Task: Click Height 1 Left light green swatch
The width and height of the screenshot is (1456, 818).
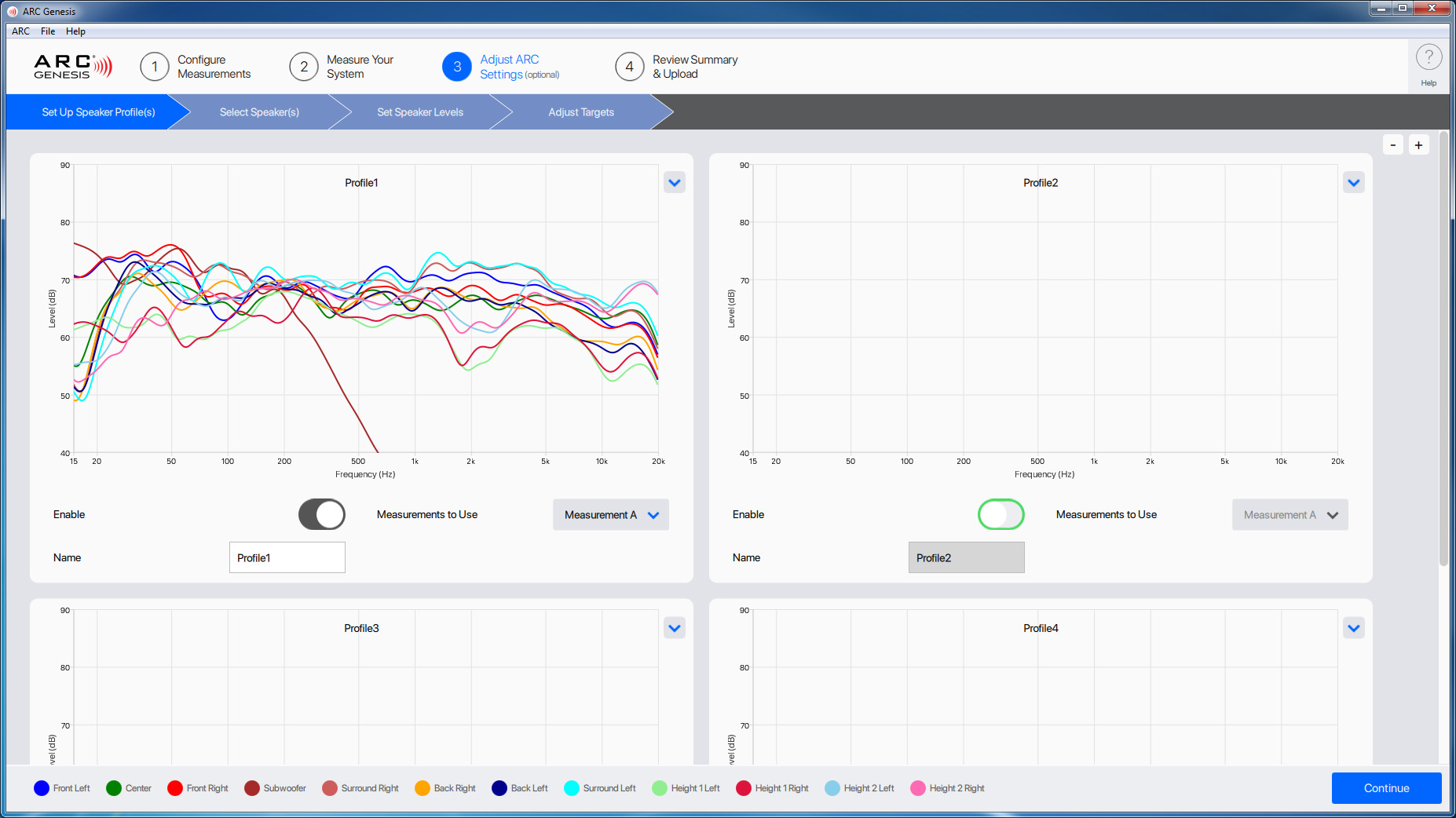Action: (660, 788)
